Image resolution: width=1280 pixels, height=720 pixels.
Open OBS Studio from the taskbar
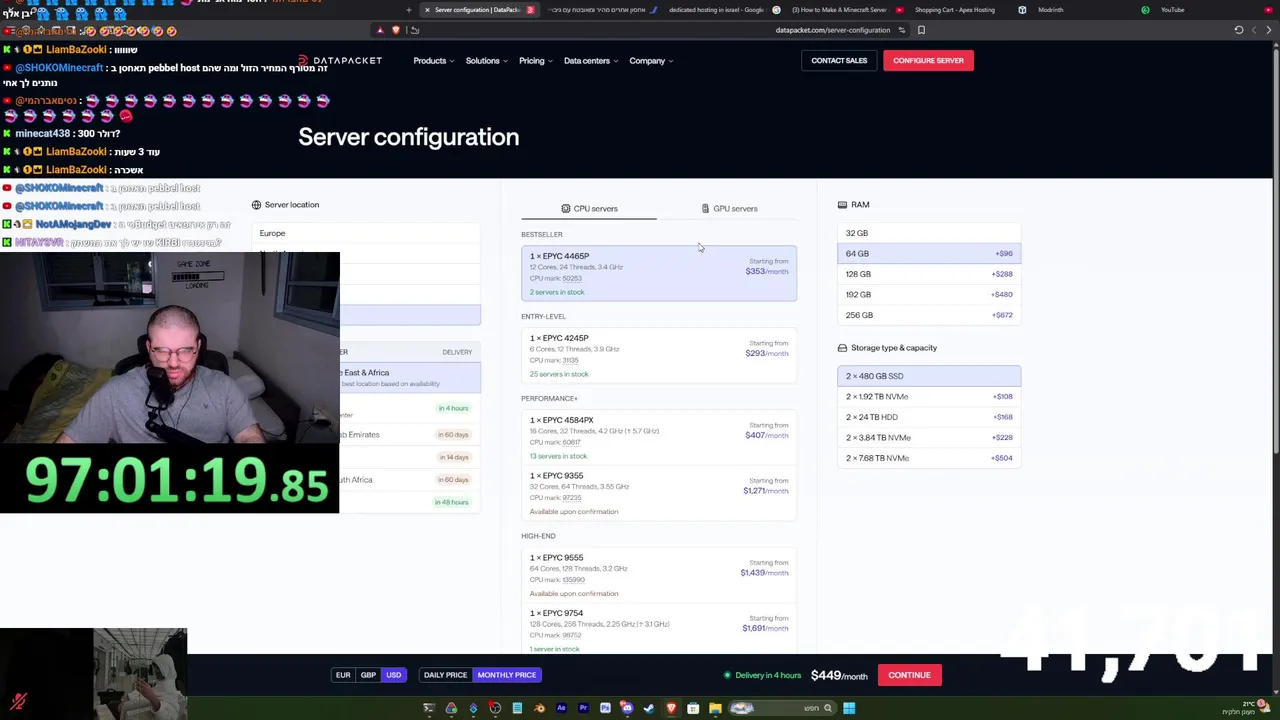point(495,708)
